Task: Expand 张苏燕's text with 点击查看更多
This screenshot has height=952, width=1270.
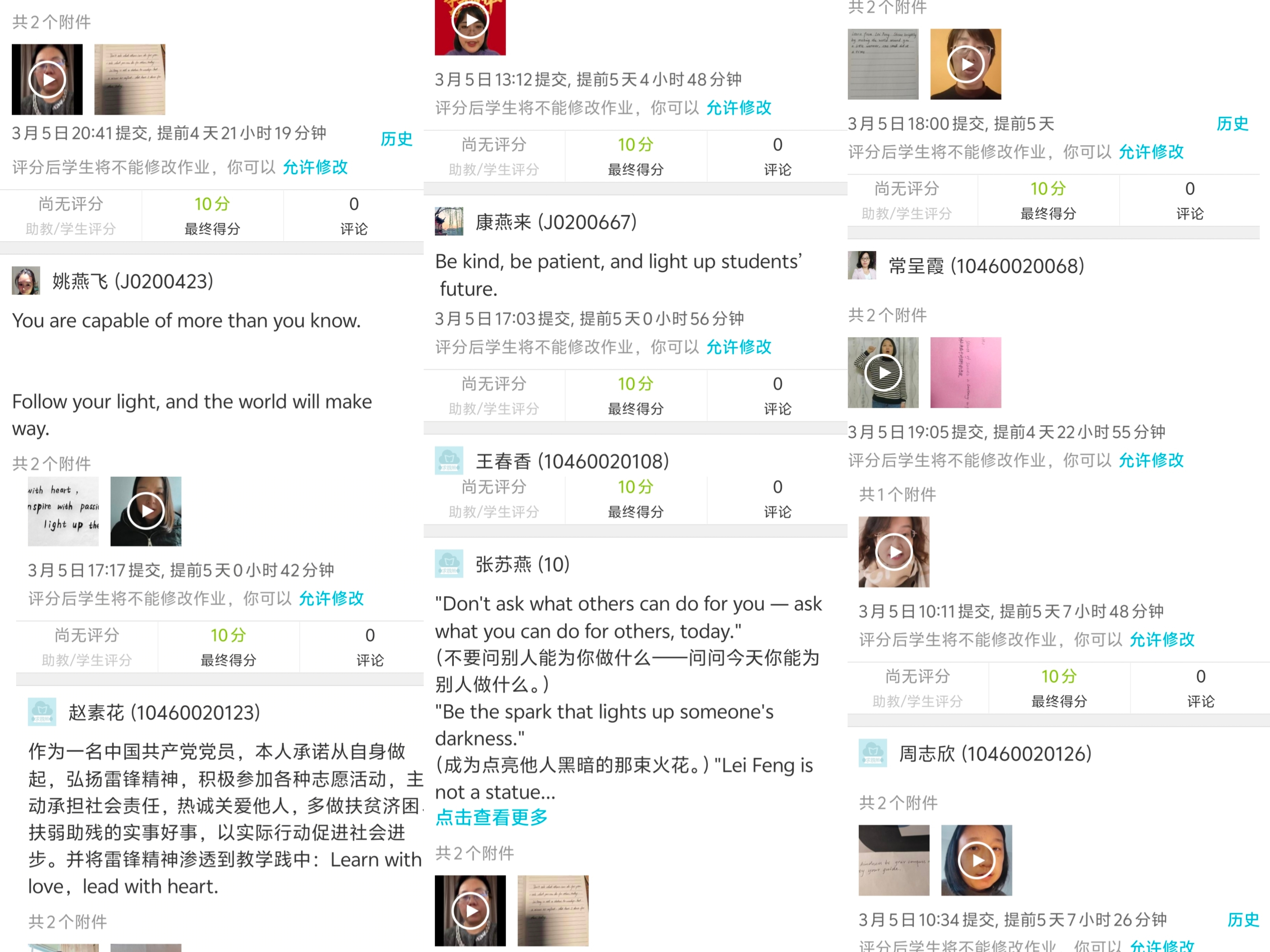Action: (491, 817)
